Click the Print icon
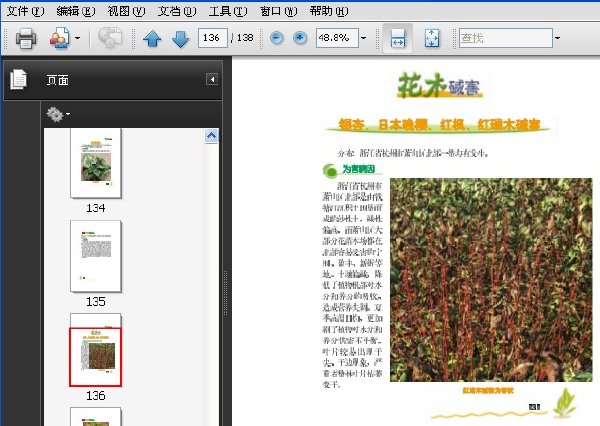Image resolution: width=600 pixels, height=426 pixels. [26, 38]
